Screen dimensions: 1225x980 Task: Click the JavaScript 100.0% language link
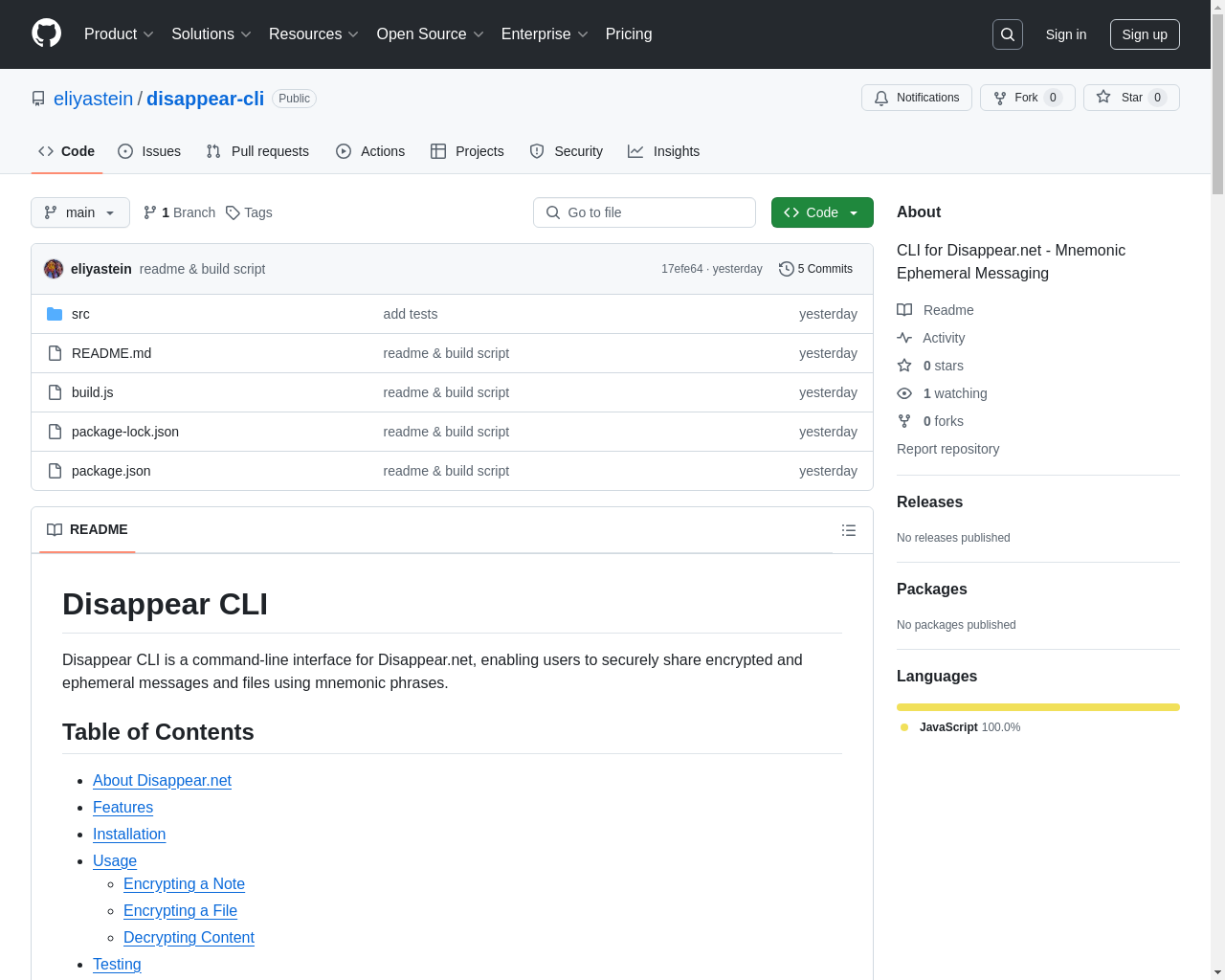click(x=961, y=727)
